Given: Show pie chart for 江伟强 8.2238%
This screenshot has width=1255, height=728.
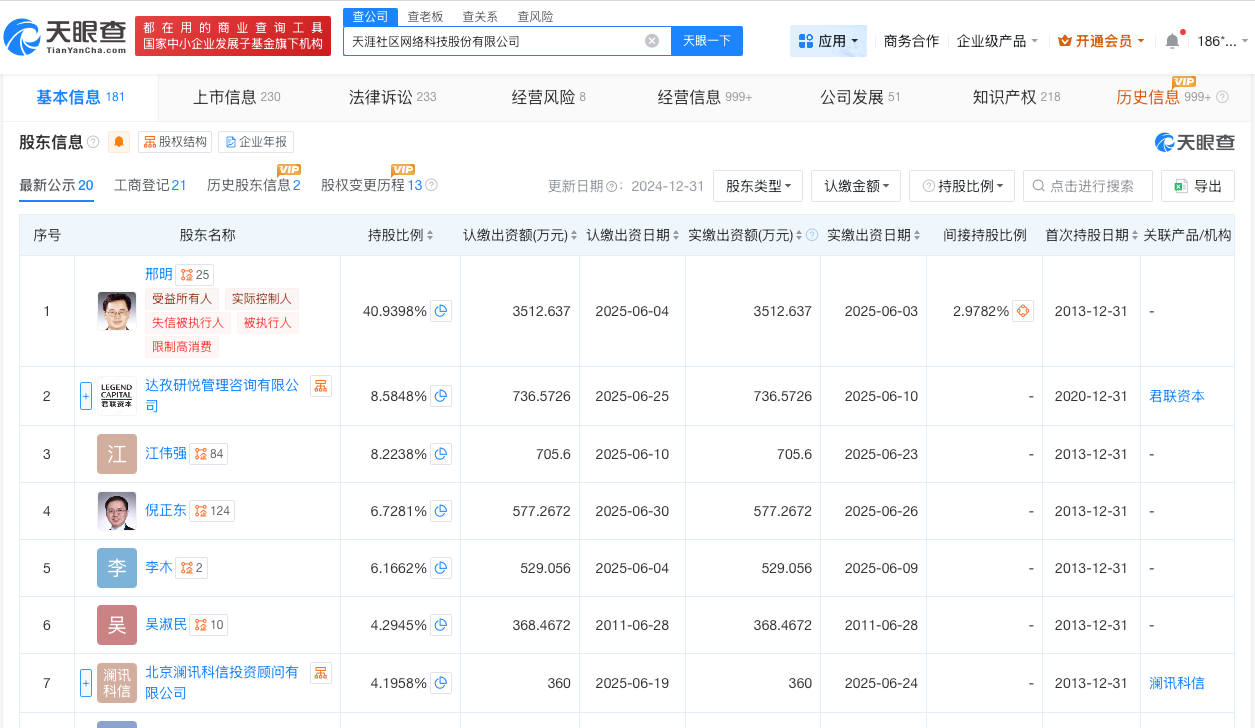Looking at the screenshot, I should click(x=441, y=453).
